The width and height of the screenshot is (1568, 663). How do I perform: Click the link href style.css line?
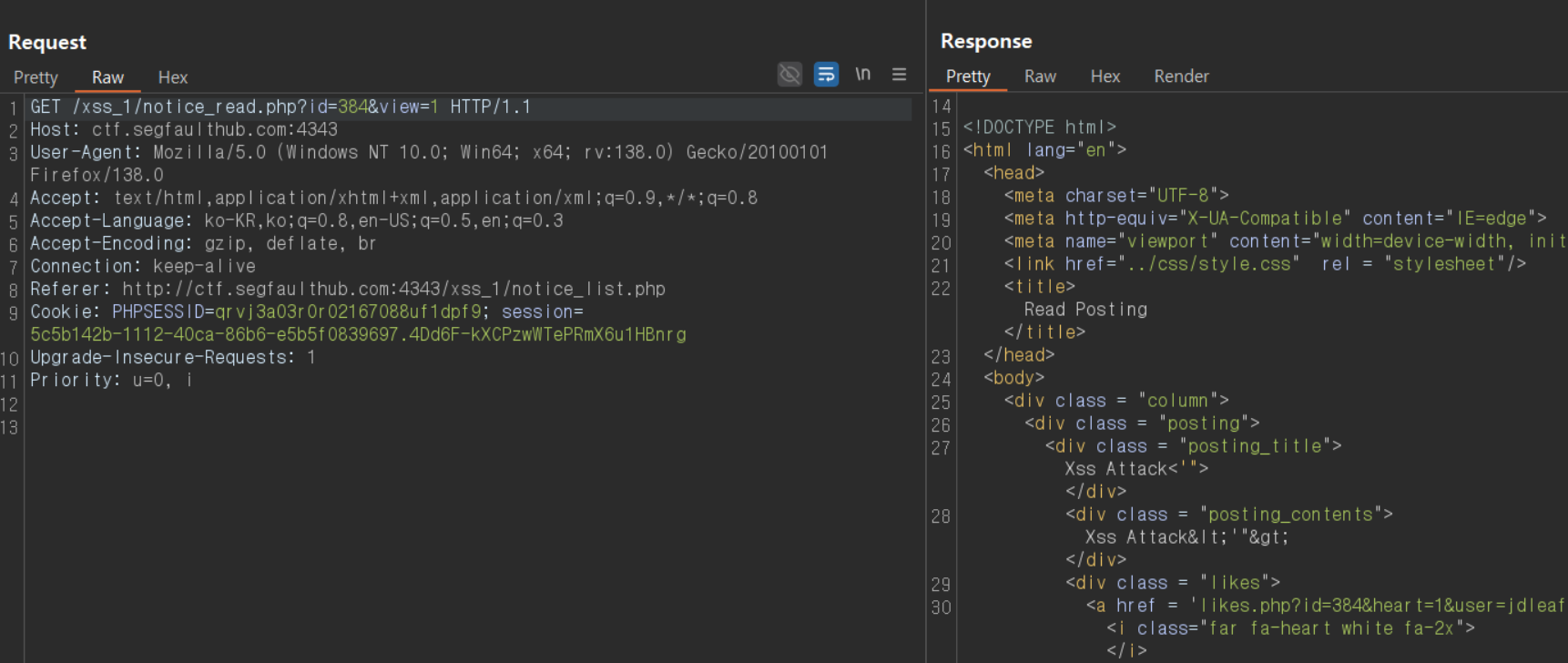point(1265,263)
